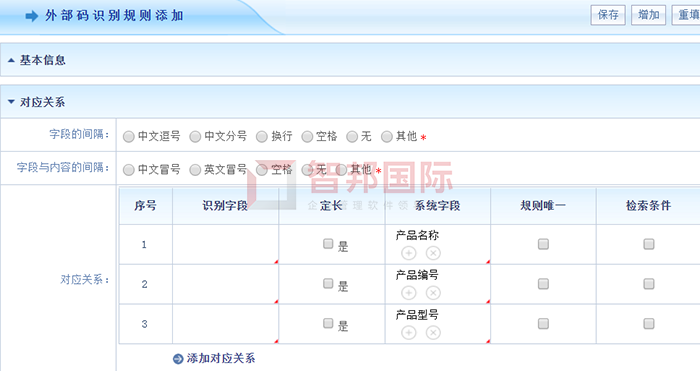Click 产品型号 system field text
This screenshot has height=371, width=700.
pos(417,315)
